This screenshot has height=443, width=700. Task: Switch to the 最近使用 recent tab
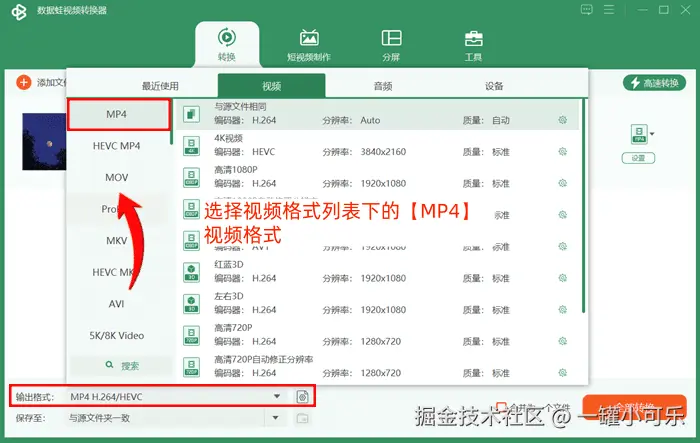160,86
